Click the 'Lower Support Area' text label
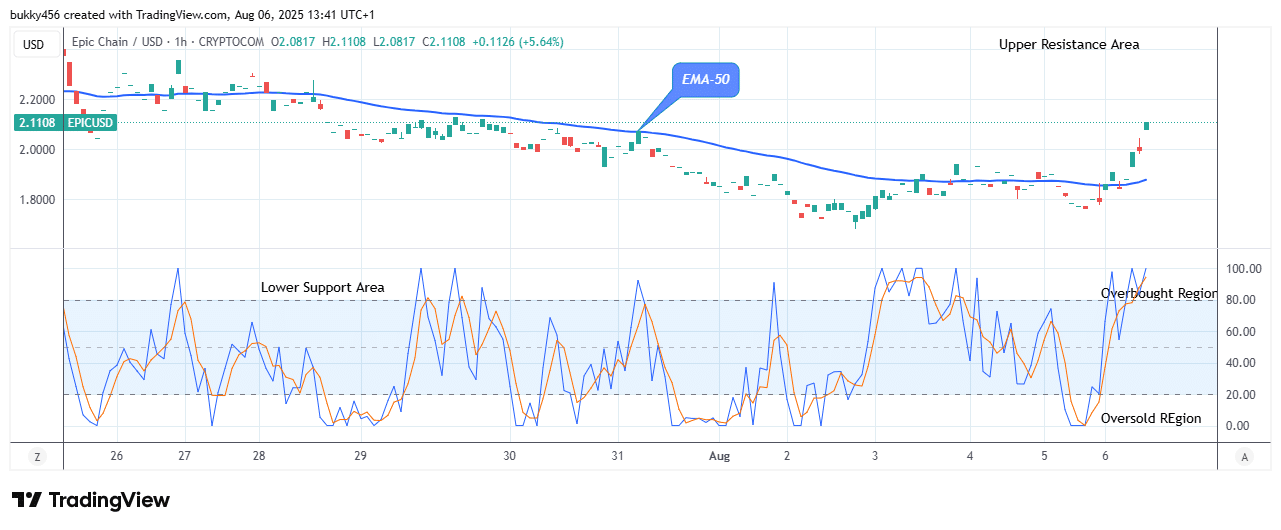This screenshot has height=530, width=1281. coord(323,287)
